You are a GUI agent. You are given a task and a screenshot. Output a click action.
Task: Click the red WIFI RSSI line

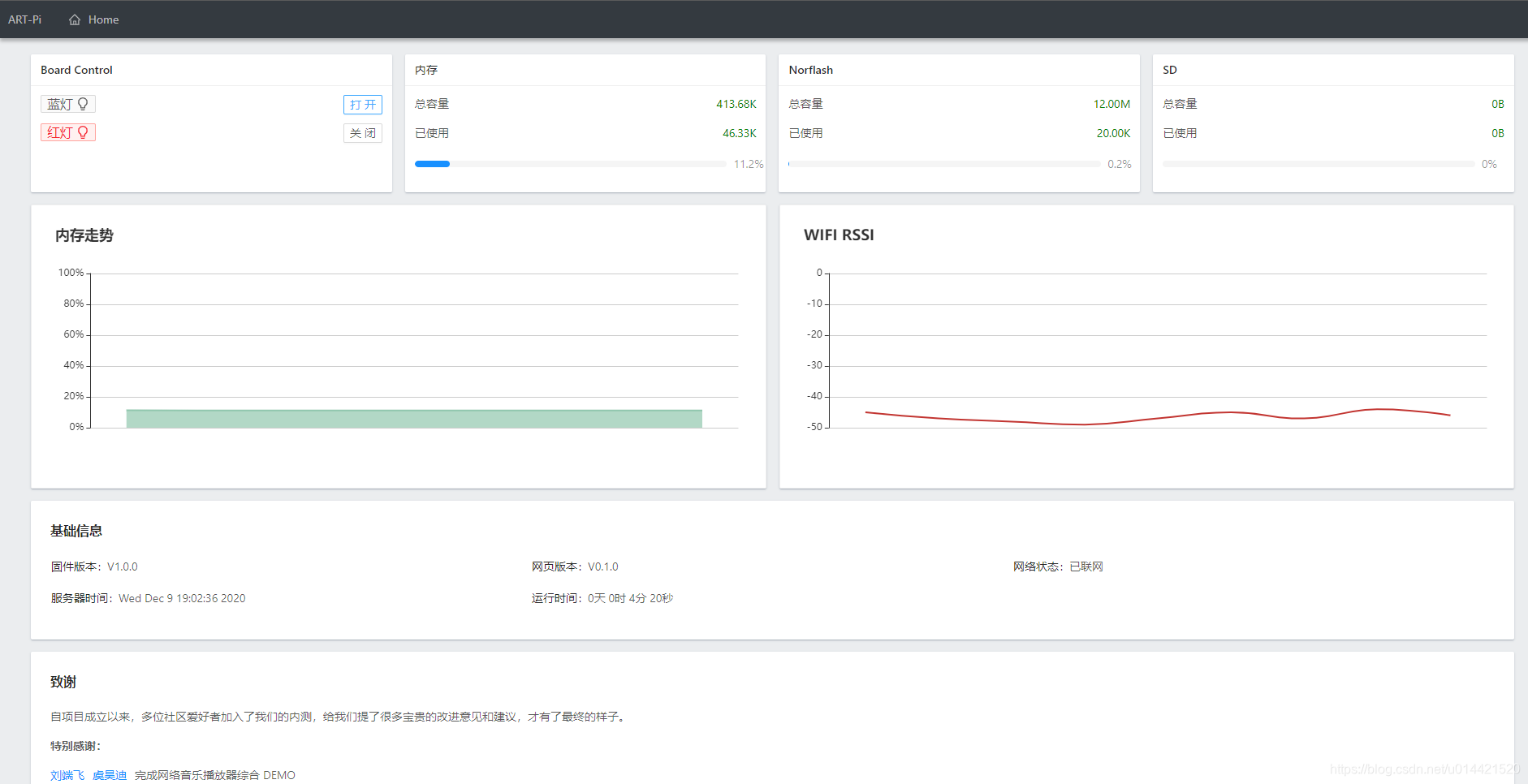(x=1158, y=417)
